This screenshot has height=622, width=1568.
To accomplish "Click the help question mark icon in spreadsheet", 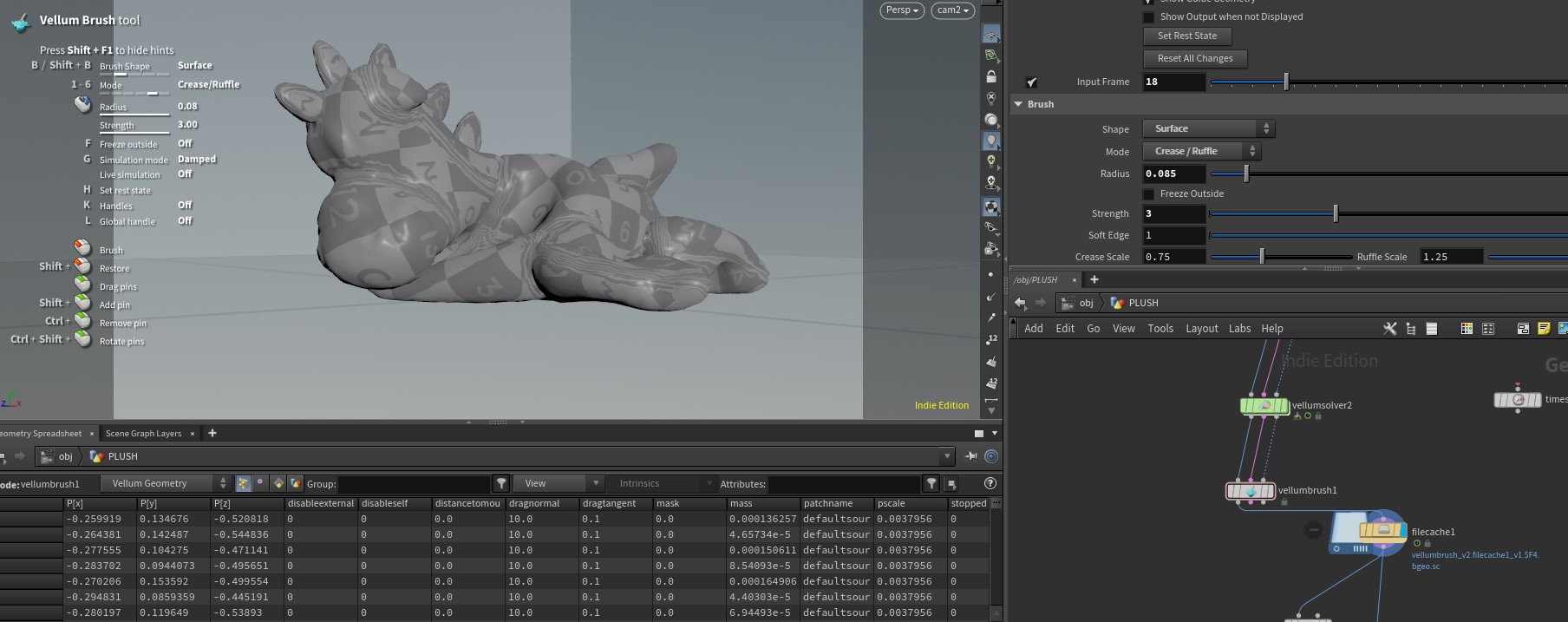I will tap(990, 483).
